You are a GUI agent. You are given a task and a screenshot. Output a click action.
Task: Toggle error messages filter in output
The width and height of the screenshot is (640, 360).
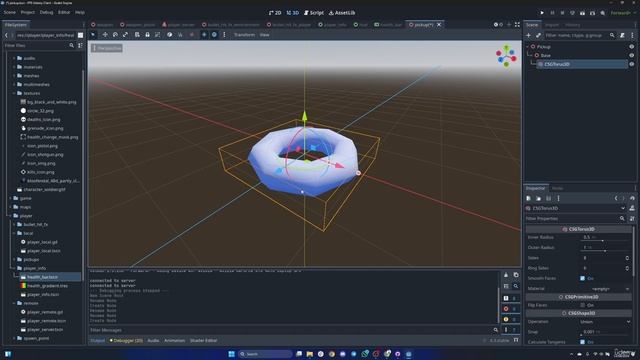pyautogui.click(x=510, y=309)
